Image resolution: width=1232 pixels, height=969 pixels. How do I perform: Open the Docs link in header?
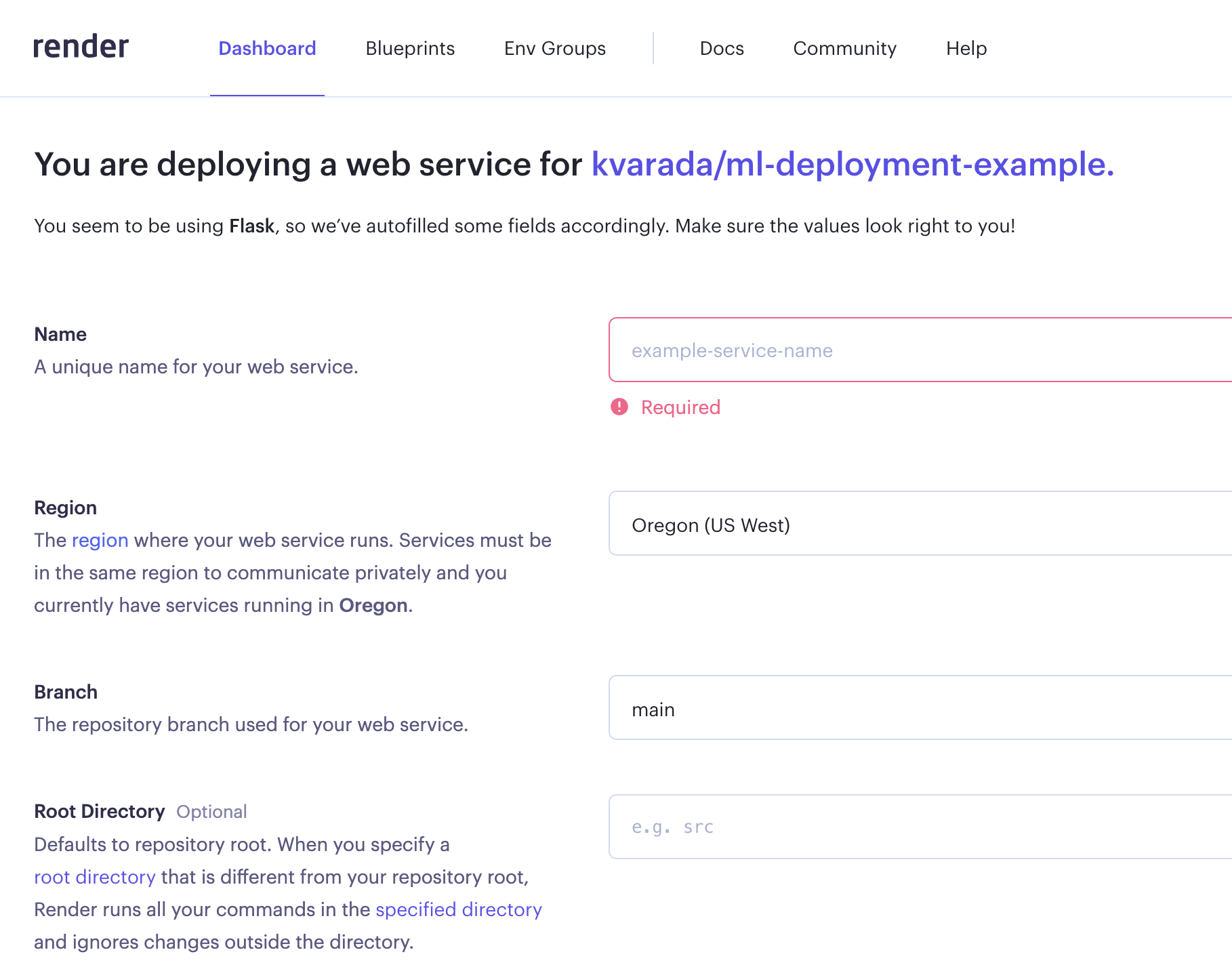click(721, 49)
